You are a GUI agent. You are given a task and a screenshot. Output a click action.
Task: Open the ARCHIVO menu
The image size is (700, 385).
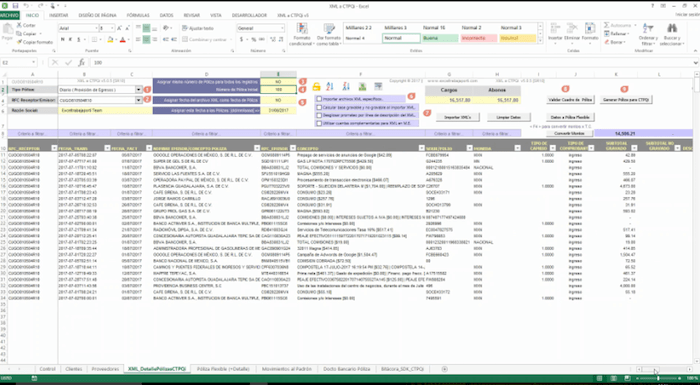10,15
